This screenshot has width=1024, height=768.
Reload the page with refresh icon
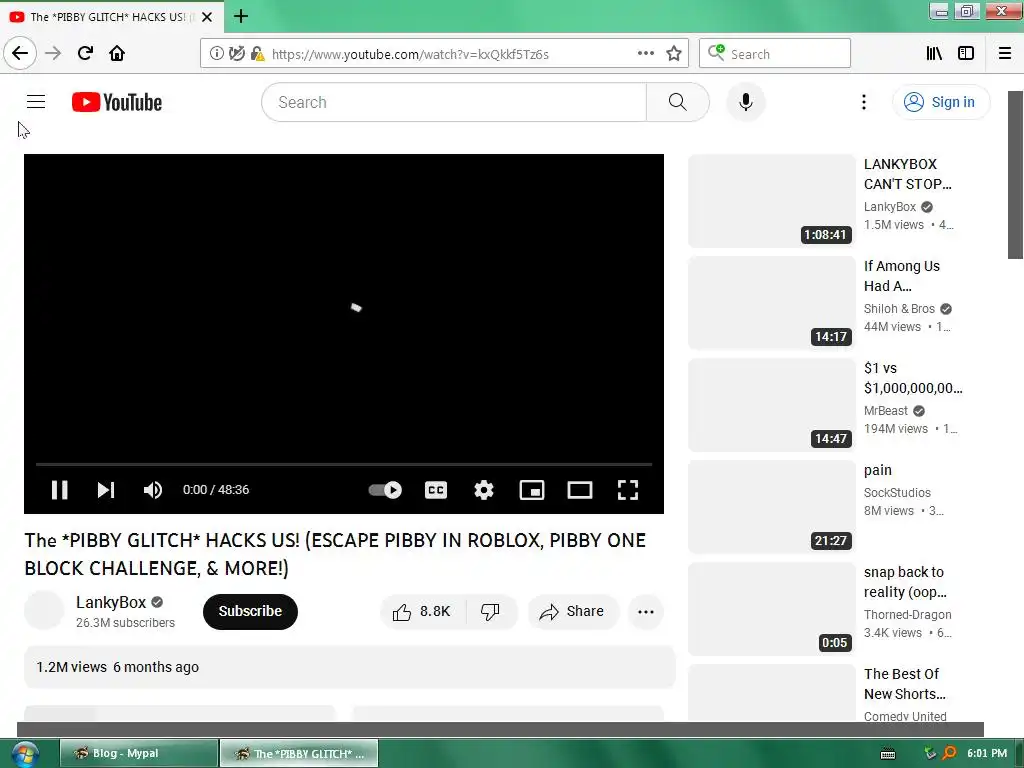(x=85, y=53)
